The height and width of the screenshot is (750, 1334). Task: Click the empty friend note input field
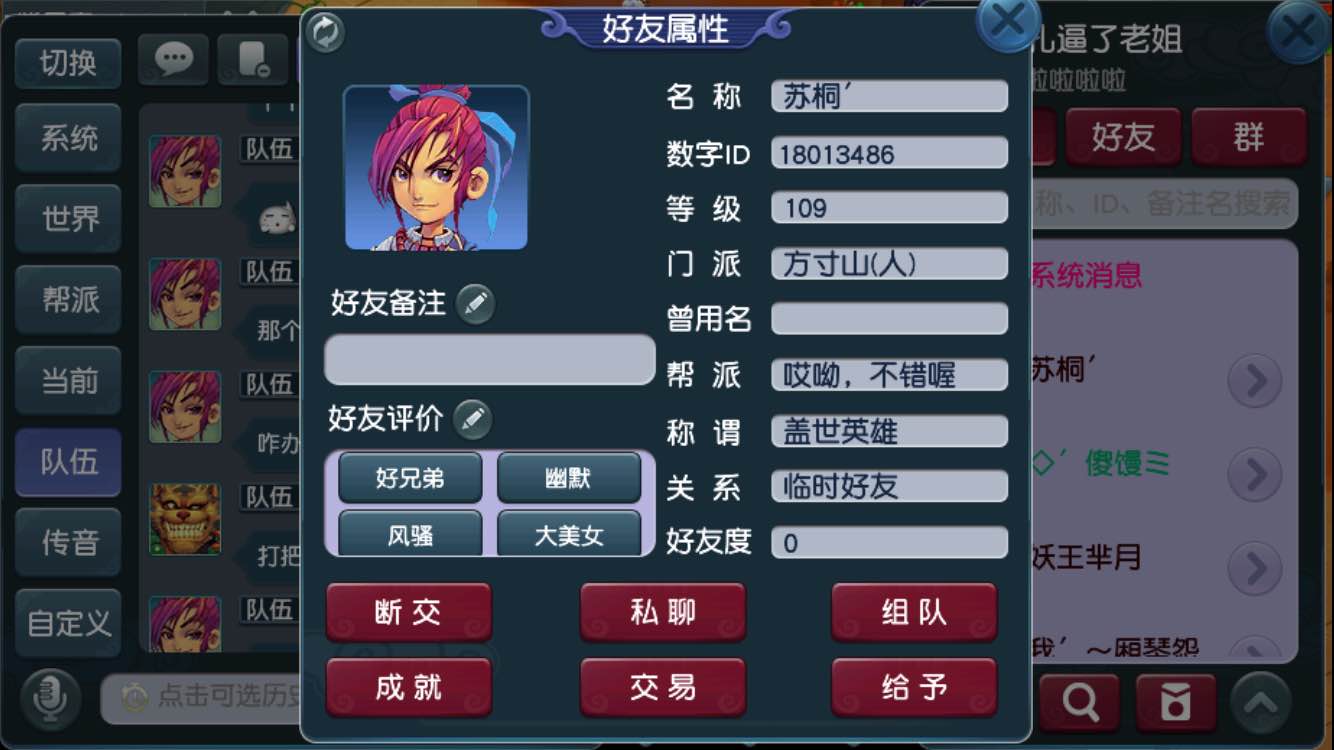click(x=490, y=360)
